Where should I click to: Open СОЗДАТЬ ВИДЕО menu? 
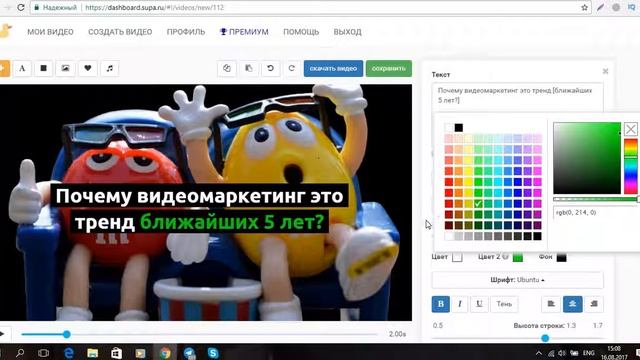tap(120, 32)
